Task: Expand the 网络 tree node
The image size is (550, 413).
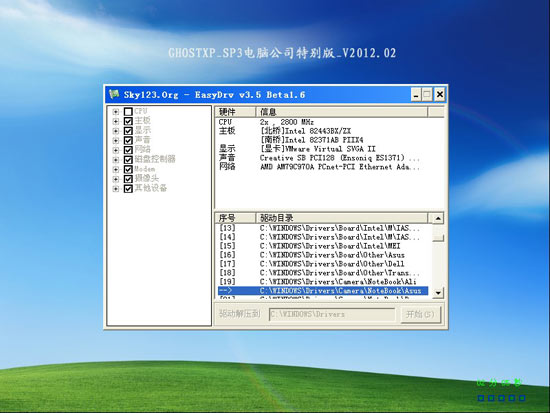Action: [115, 150]
